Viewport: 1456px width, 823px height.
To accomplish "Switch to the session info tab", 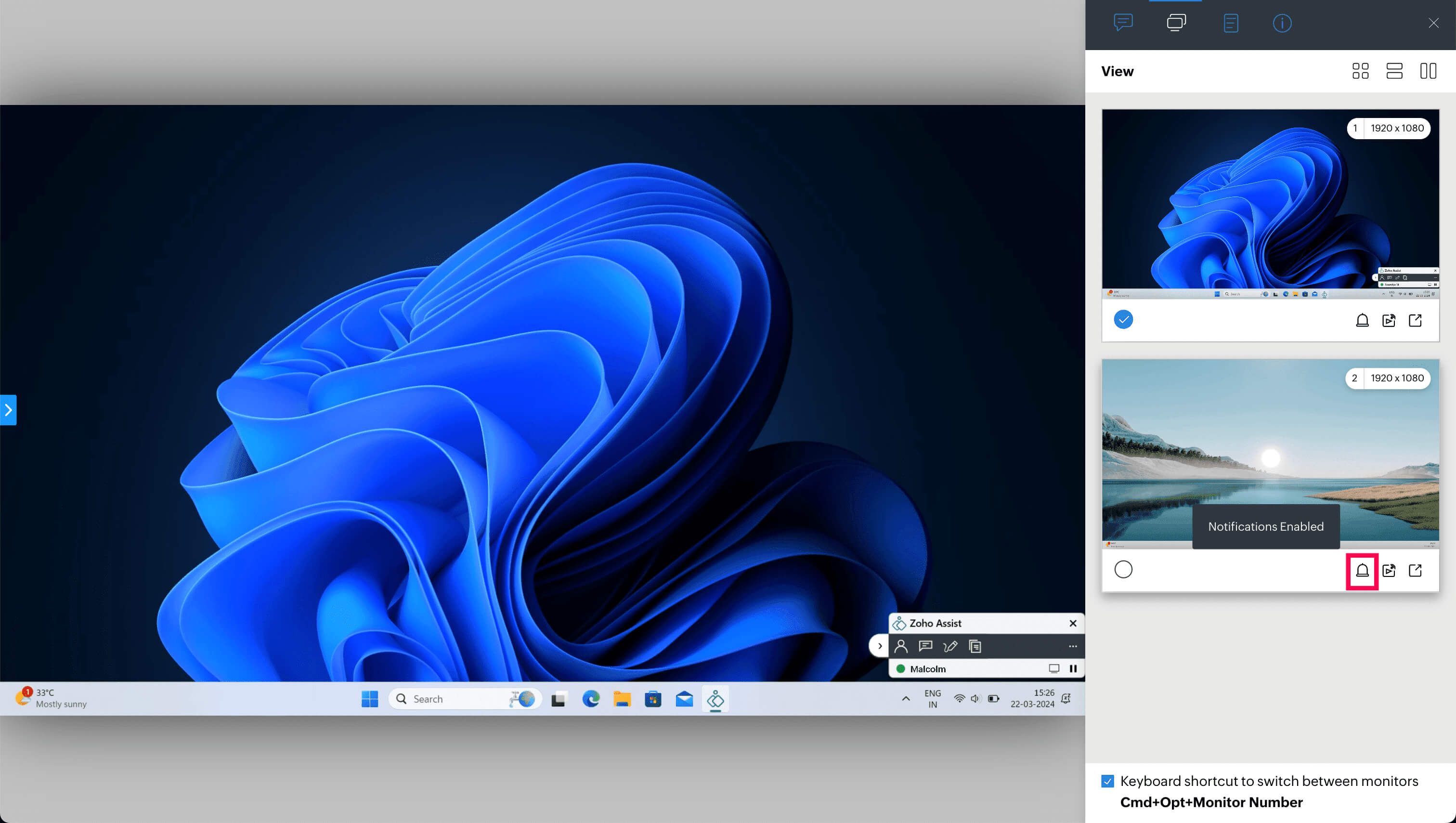I will click(x=1281, y=23).
